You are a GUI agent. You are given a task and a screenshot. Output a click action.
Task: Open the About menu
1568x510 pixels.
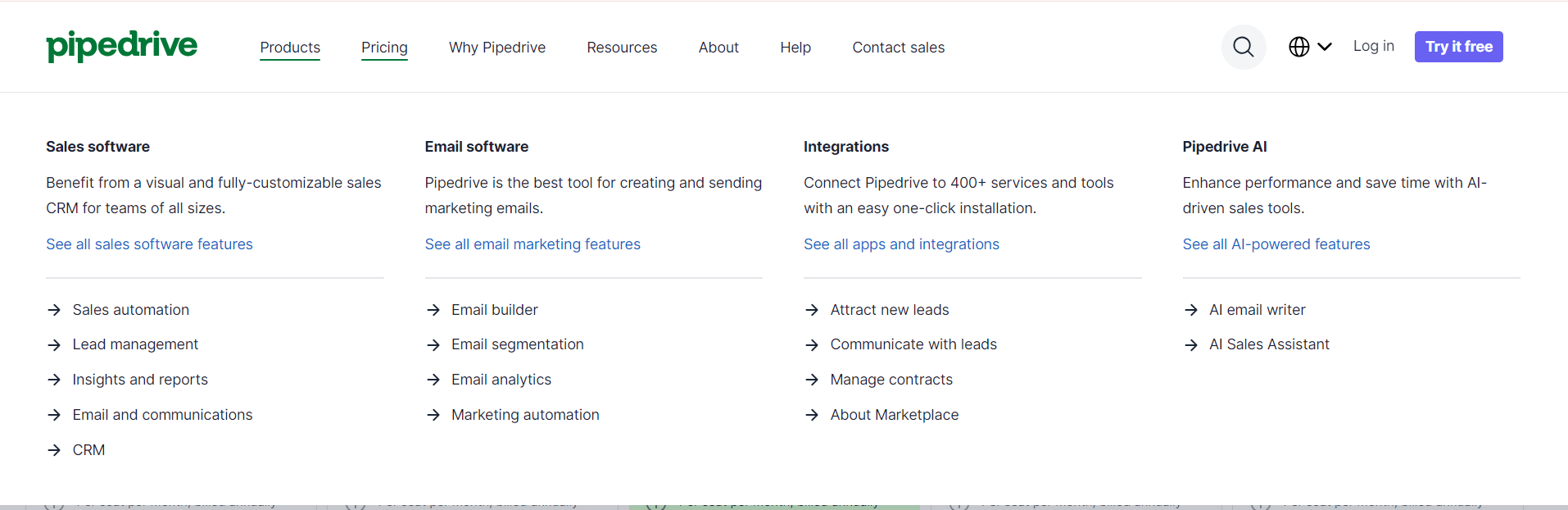718,48
